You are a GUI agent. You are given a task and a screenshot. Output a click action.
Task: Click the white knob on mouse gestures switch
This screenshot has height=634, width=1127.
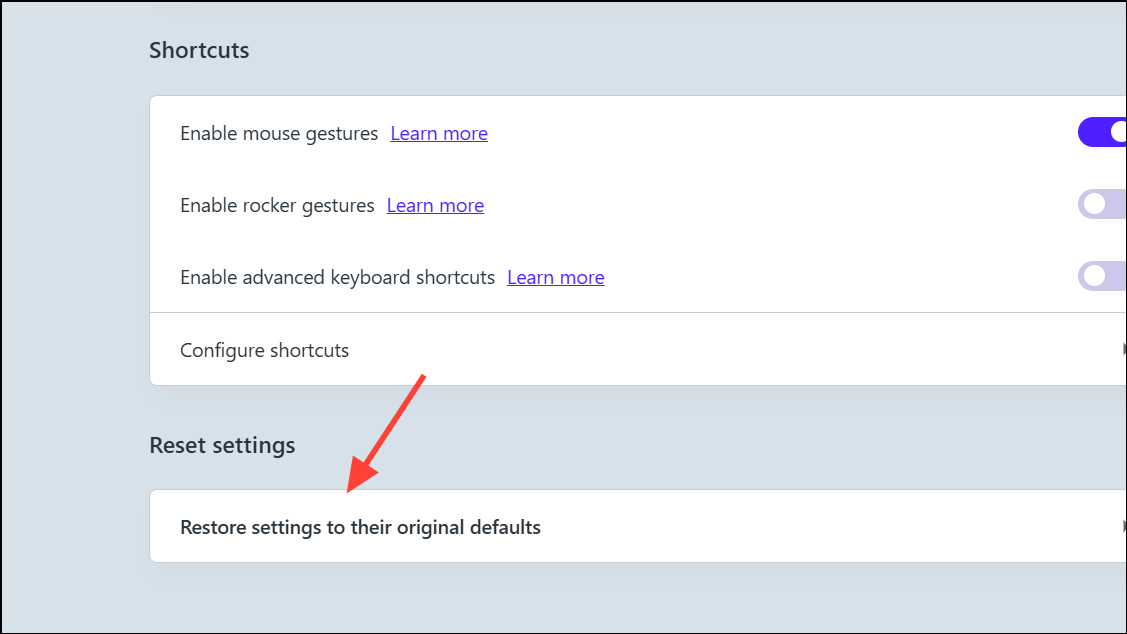pos(1119,132)
